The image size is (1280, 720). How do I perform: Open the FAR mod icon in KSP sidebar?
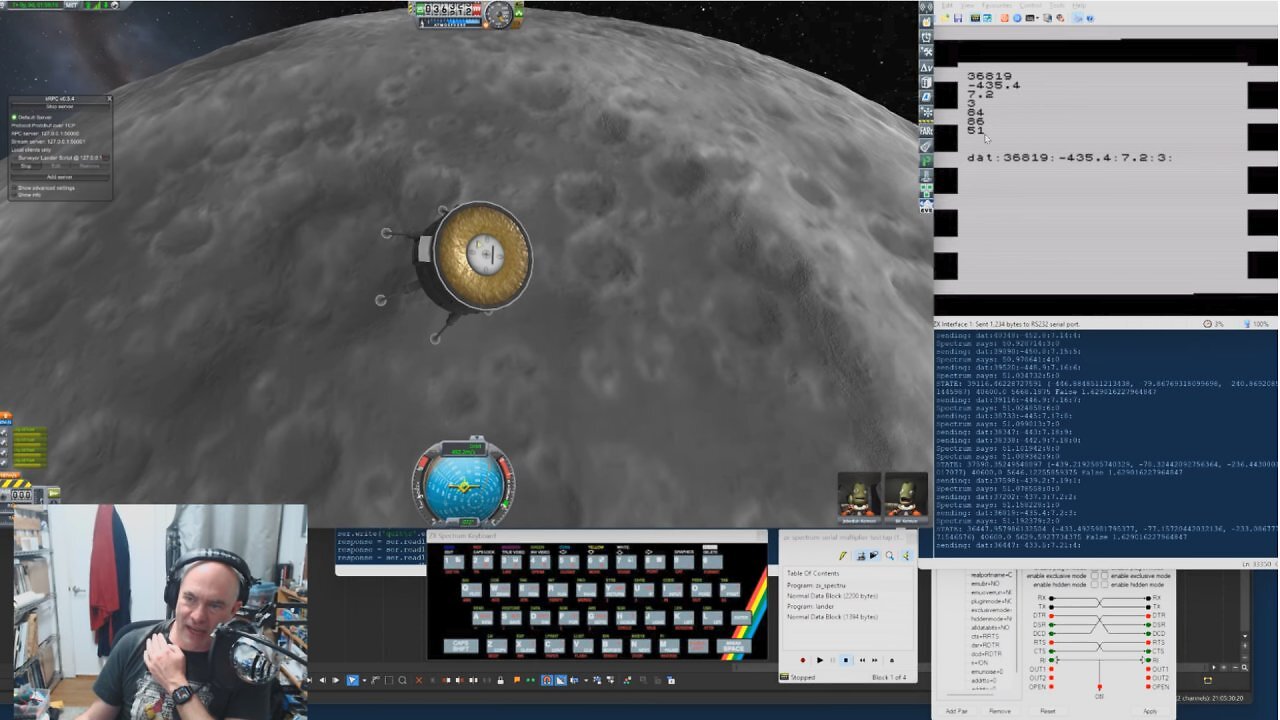pyautogui.click(x=927, y=131)
